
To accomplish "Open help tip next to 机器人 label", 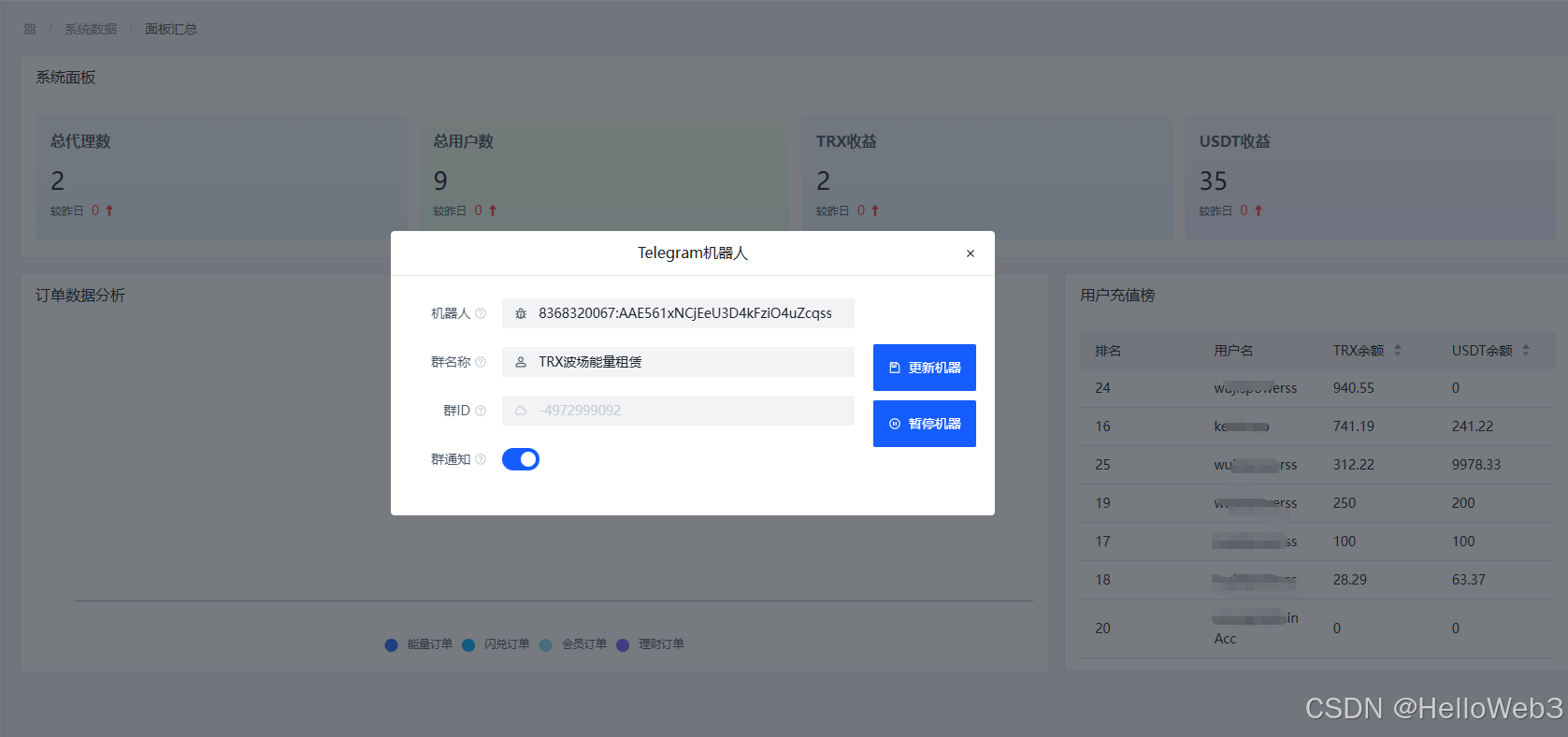I will pos(481,313).
